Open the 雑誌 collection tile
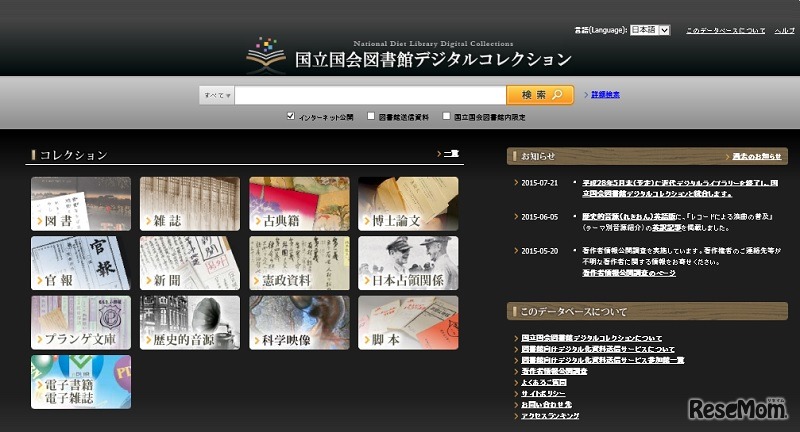The image size is (800, 432). click(x=190, y=204)
